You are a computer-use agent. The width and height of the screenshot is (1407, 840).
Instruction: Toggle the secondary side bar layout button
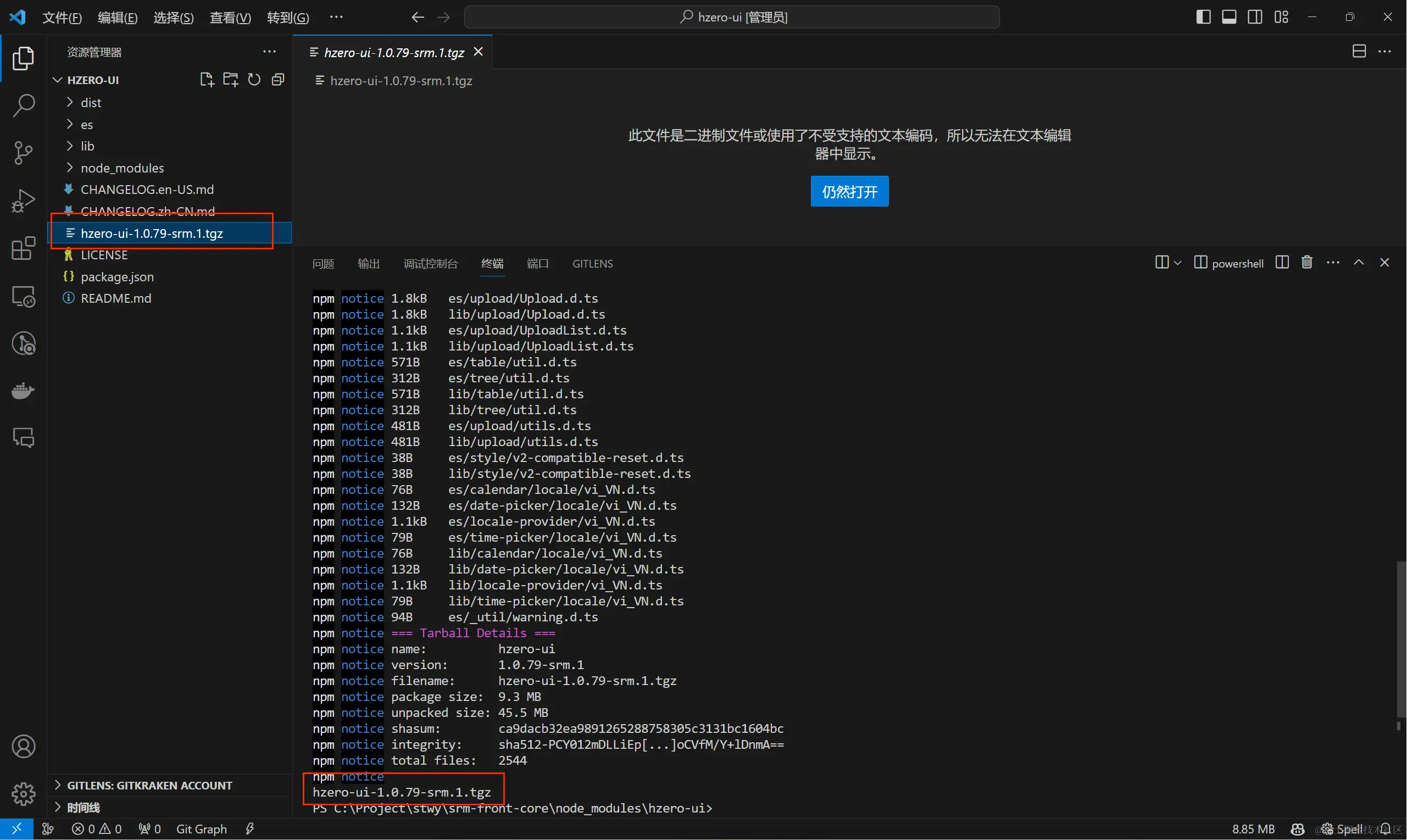click(1255, 17)
